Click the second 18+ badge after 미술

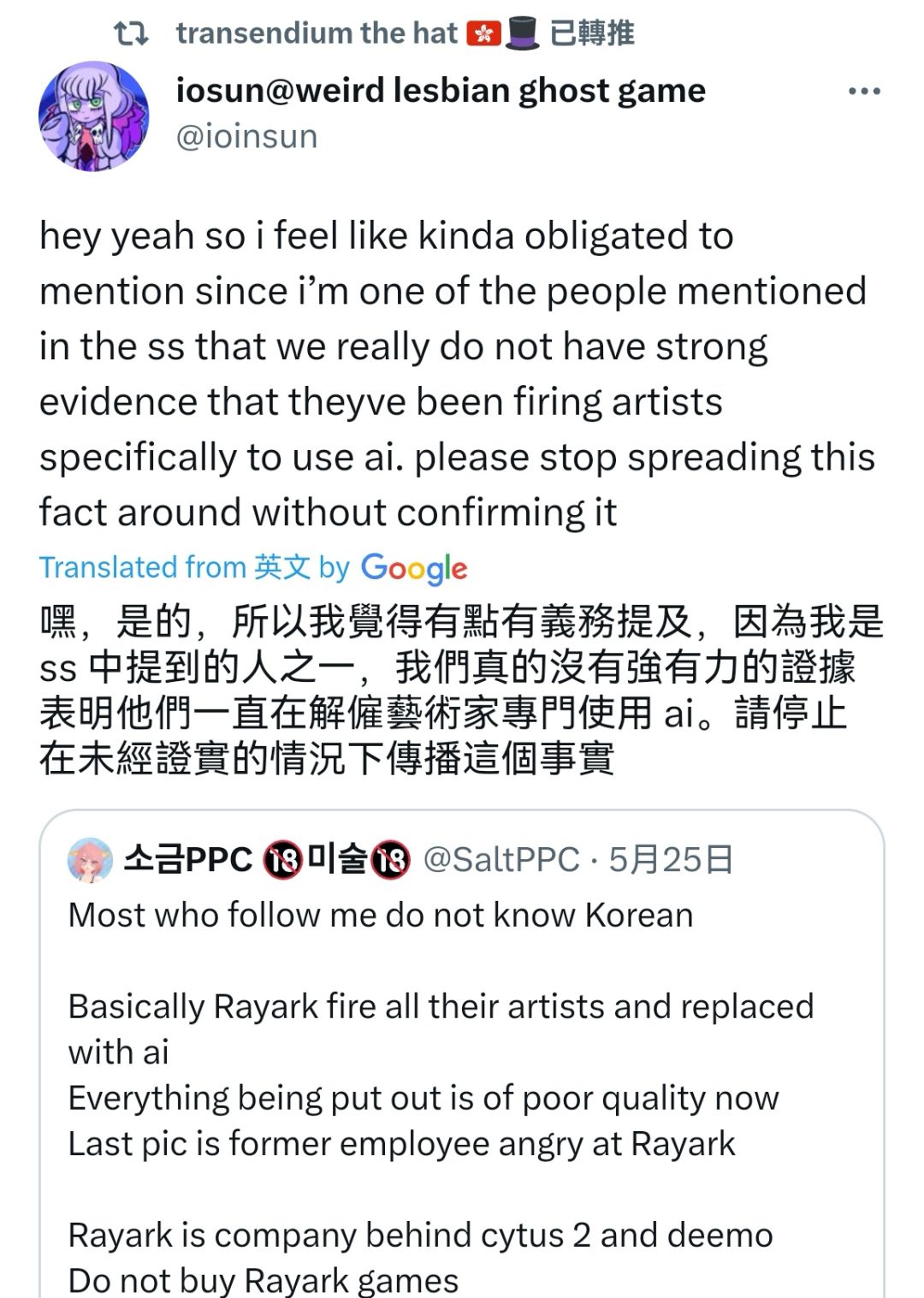point(390,860)
